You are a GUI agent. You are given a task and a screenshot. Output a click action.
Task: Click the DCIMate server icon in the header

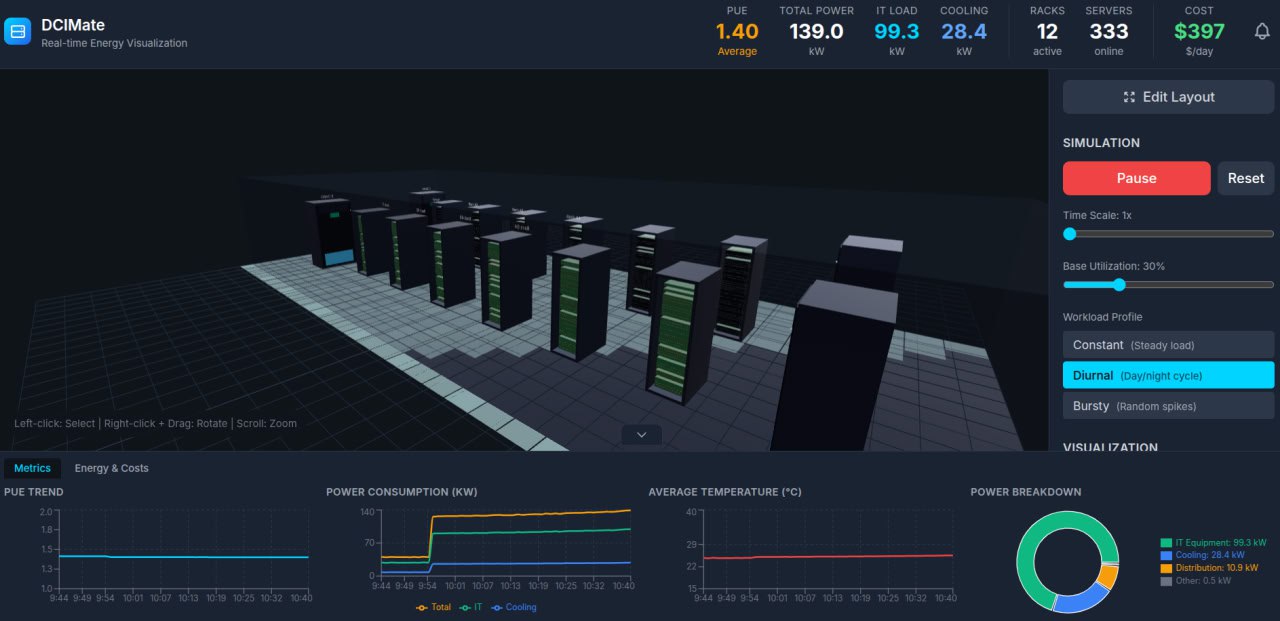16,31
